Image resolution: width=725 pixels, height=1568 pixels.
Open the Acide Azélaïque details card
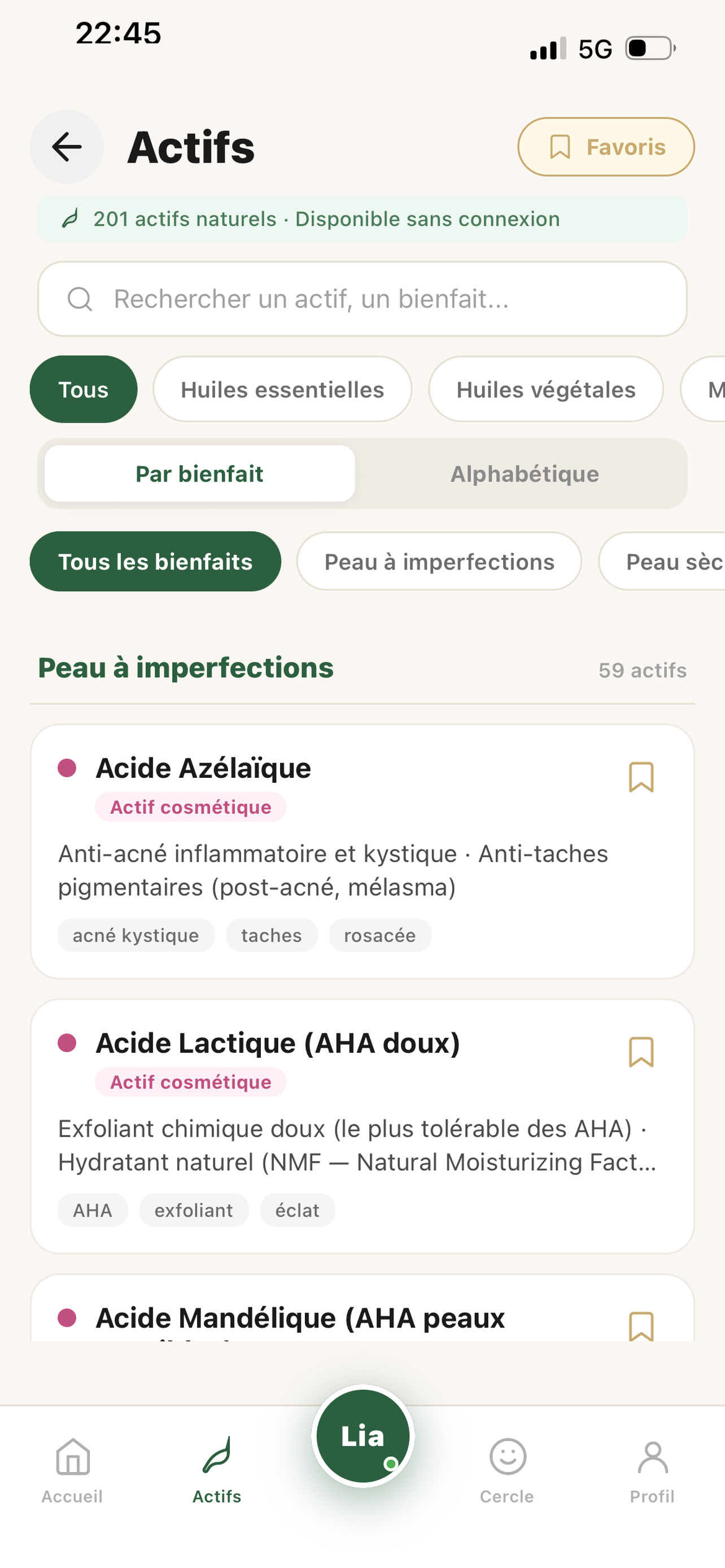[x=362, y=851]
